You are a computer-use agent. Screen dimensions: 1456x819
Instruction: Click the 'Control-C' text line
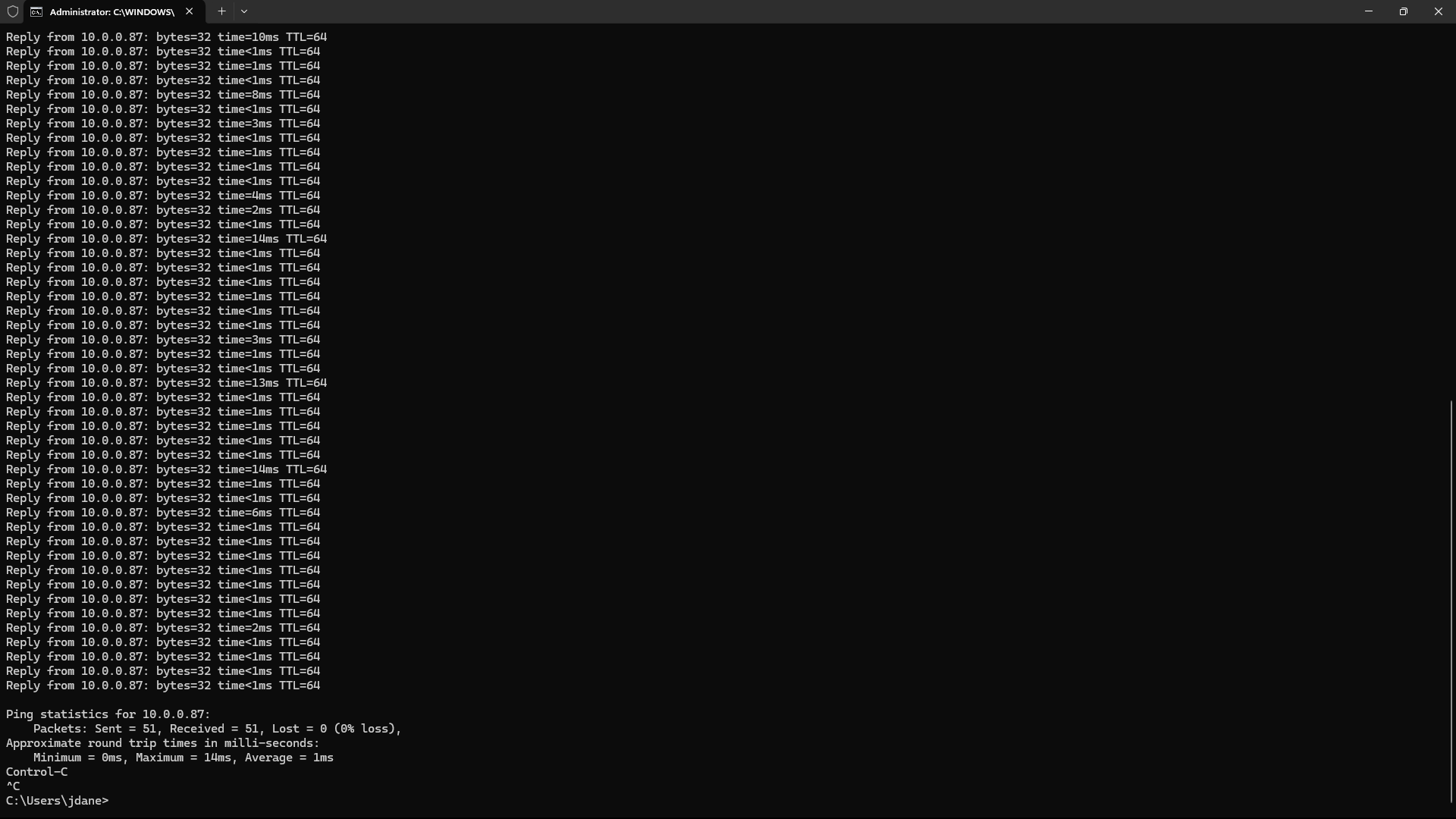click(x=36, y=772)
